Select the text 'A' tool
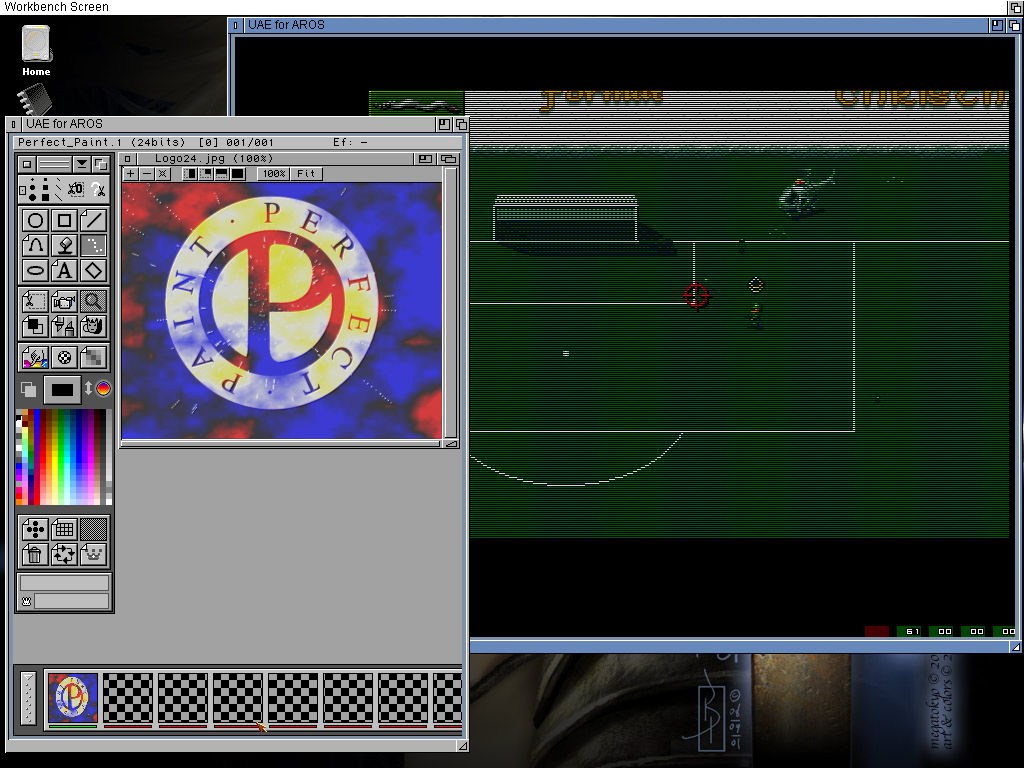Screen dimensions: 1024x768 [x=64, y=270]
